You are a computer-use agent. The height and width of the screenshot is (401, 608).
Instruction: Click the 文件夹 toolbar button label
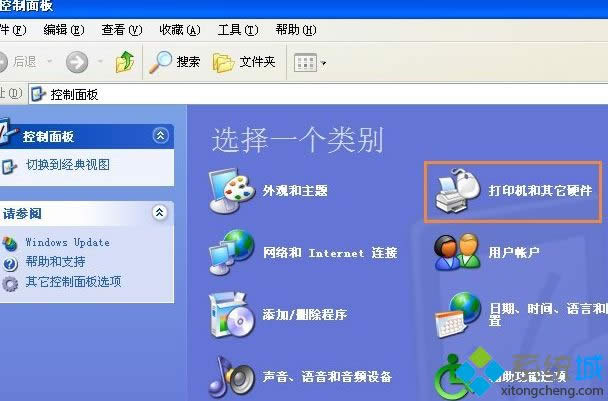[x=257, y=62]
